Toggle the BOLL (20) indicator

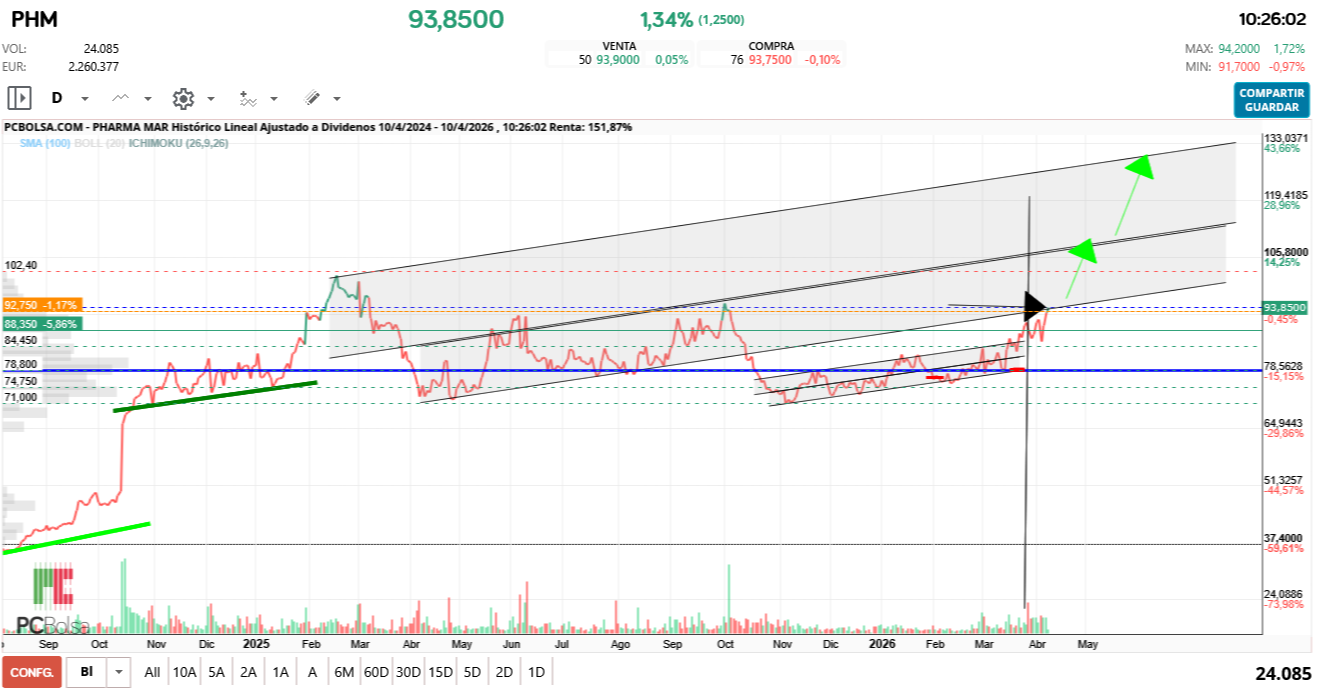[98, 143]
